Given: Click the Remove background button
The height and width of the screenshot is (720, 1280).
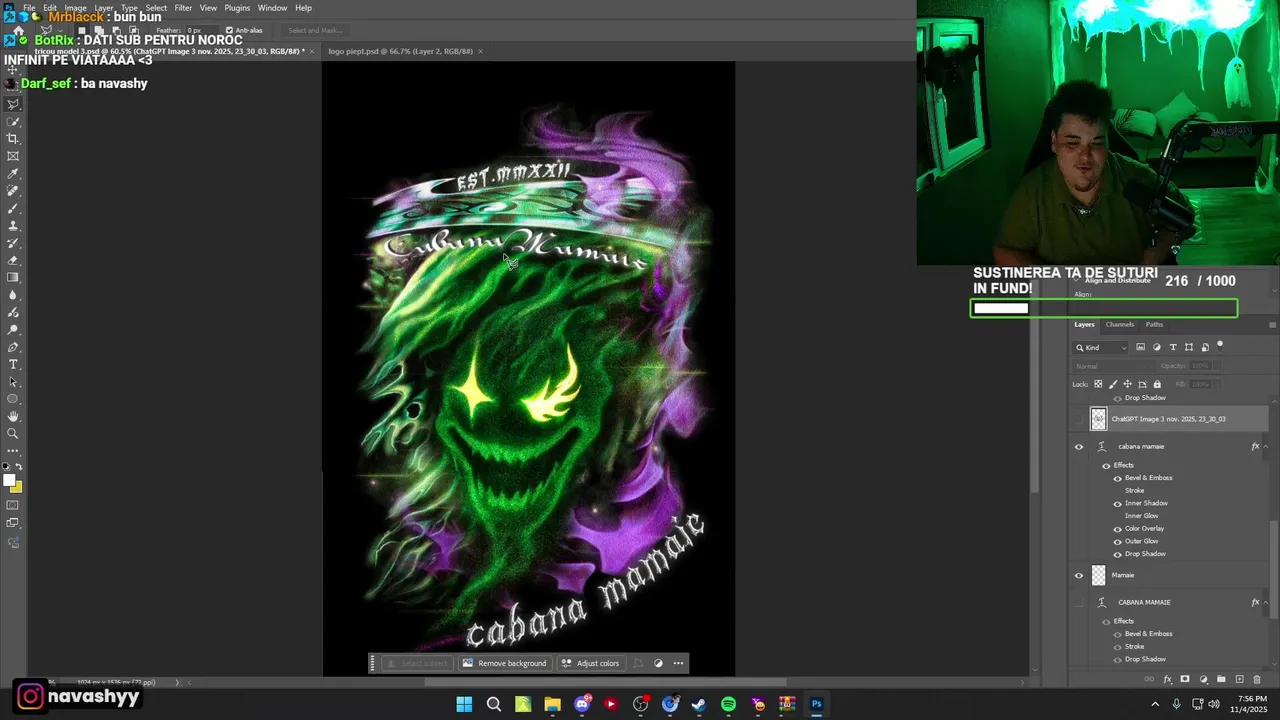Looking at the screenshot, I should (504, 663).
